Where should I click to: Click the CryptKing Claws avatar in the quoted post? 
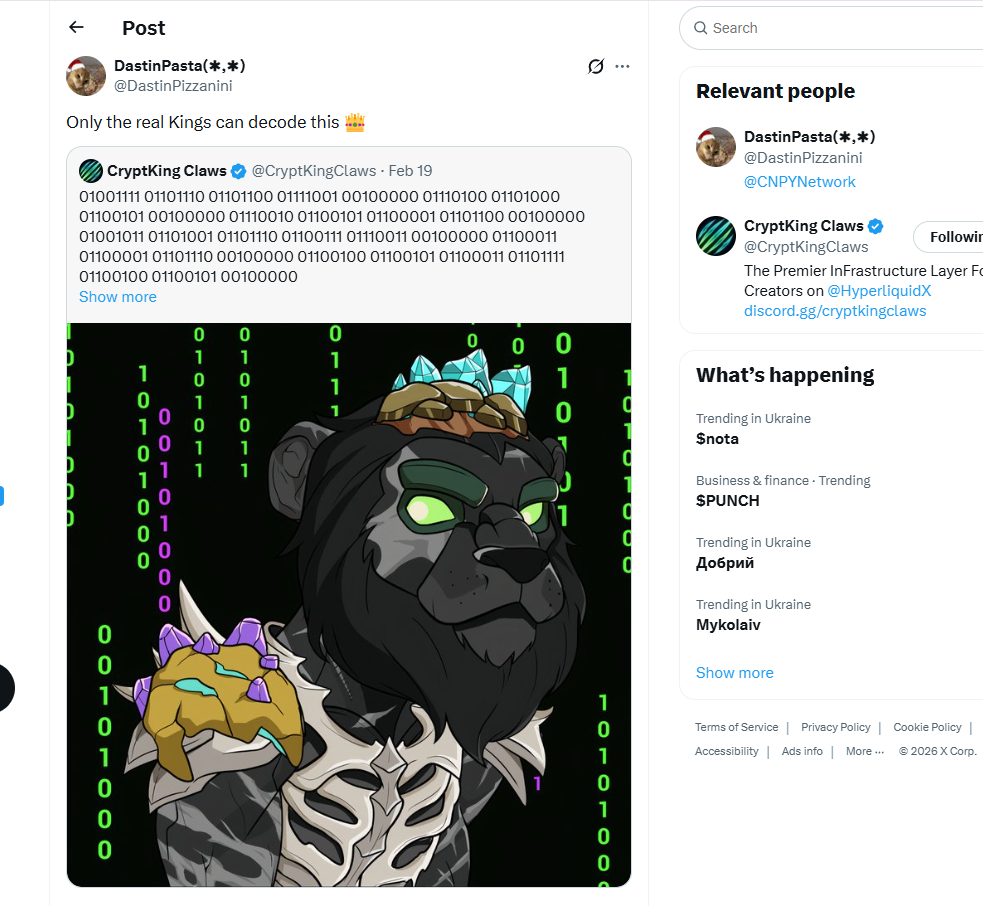click(x=91, y=171)
